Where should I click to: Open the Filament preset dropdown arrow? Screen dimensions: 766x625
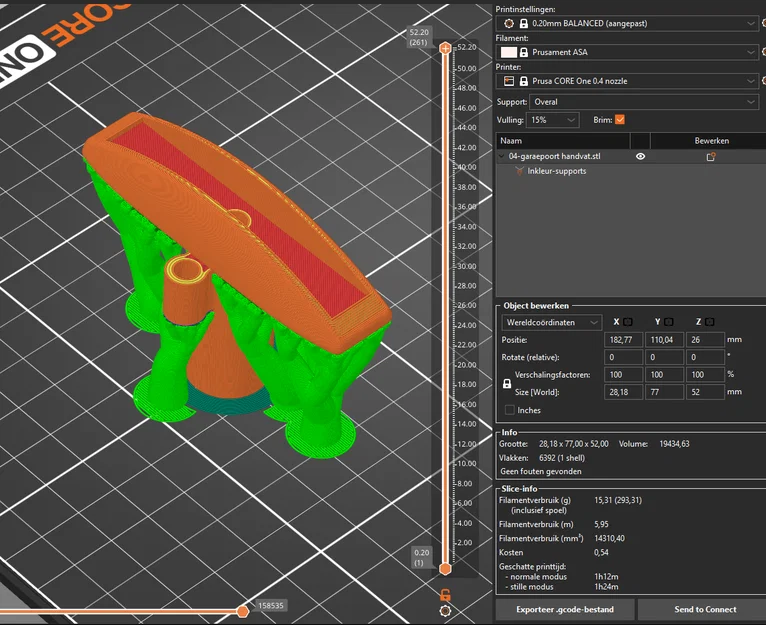(750, 52)
